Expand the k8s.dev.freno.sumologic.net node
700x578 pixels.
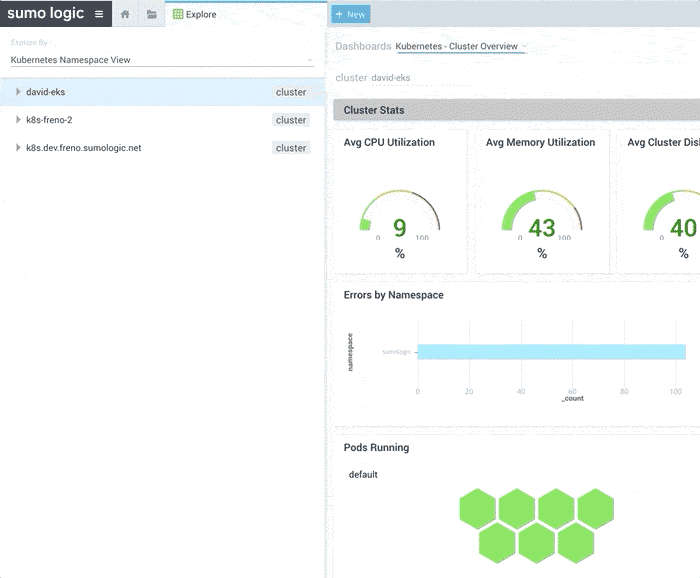[18, 148]
